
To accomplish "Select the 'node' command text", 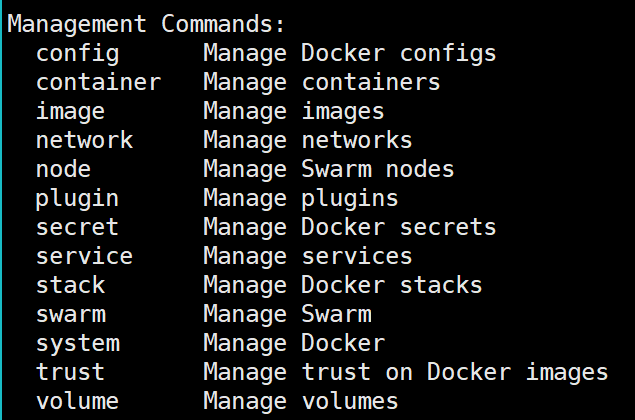I will pos(63,169).
